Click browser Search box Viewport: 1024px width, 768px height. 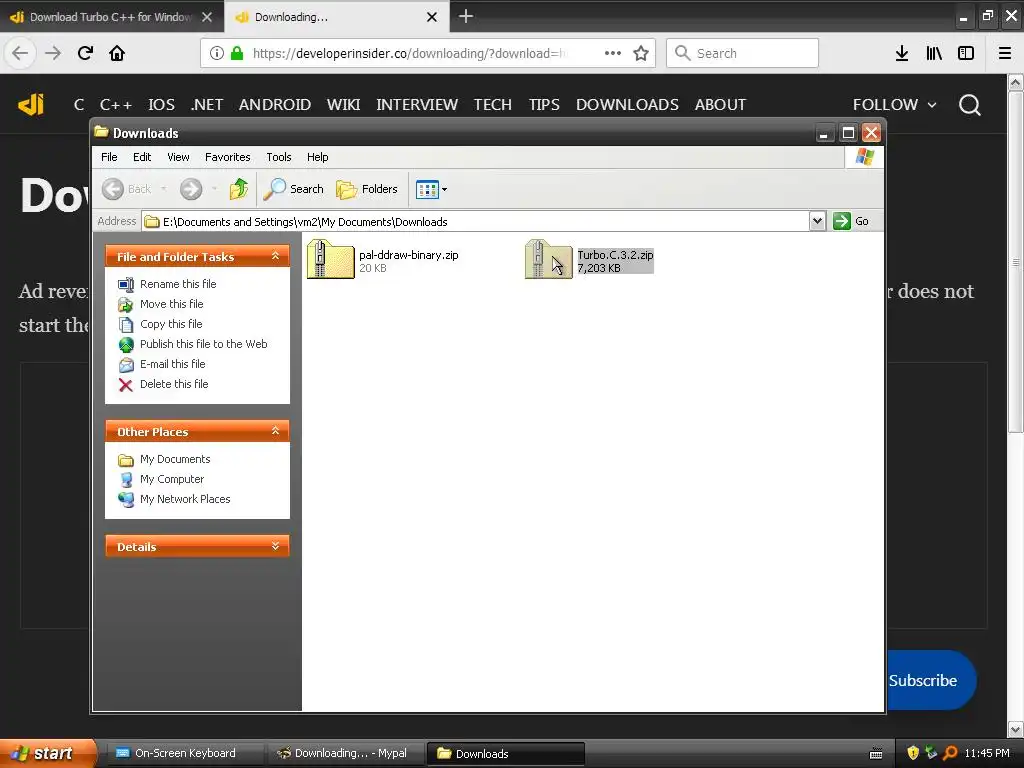[x=742, y=53]
